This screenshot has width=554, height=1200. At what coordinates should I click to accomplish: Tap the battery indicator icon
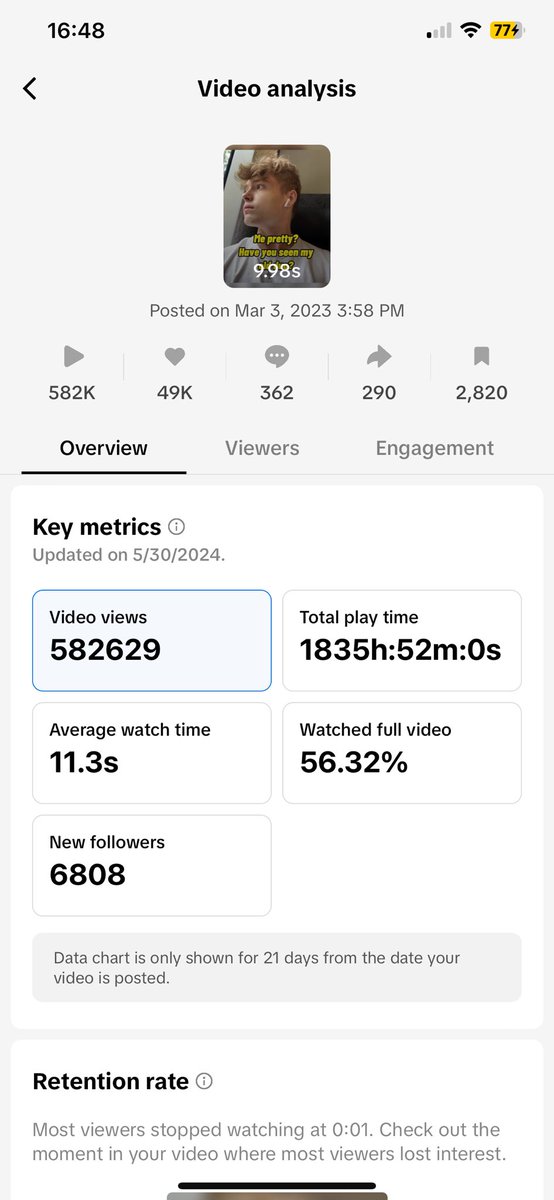505,31
